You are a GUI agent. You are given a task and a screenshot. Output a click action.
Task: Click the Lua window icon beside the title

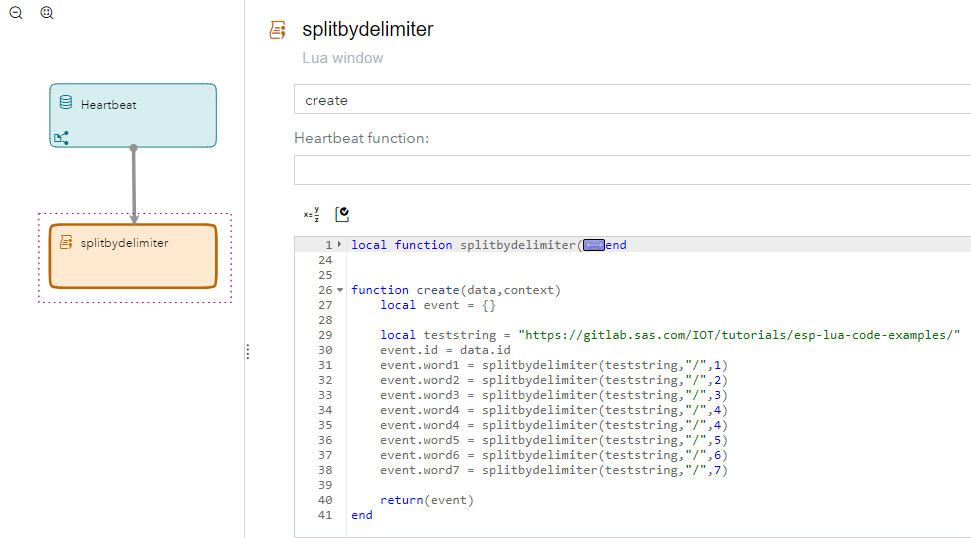point(278,30)
